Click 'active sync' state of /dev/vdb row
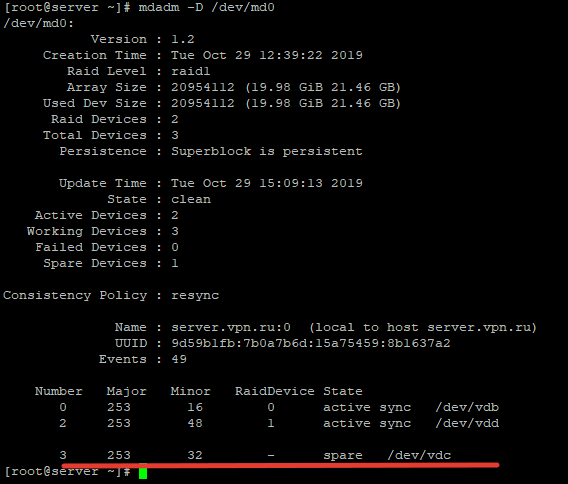 click(367, 408)
